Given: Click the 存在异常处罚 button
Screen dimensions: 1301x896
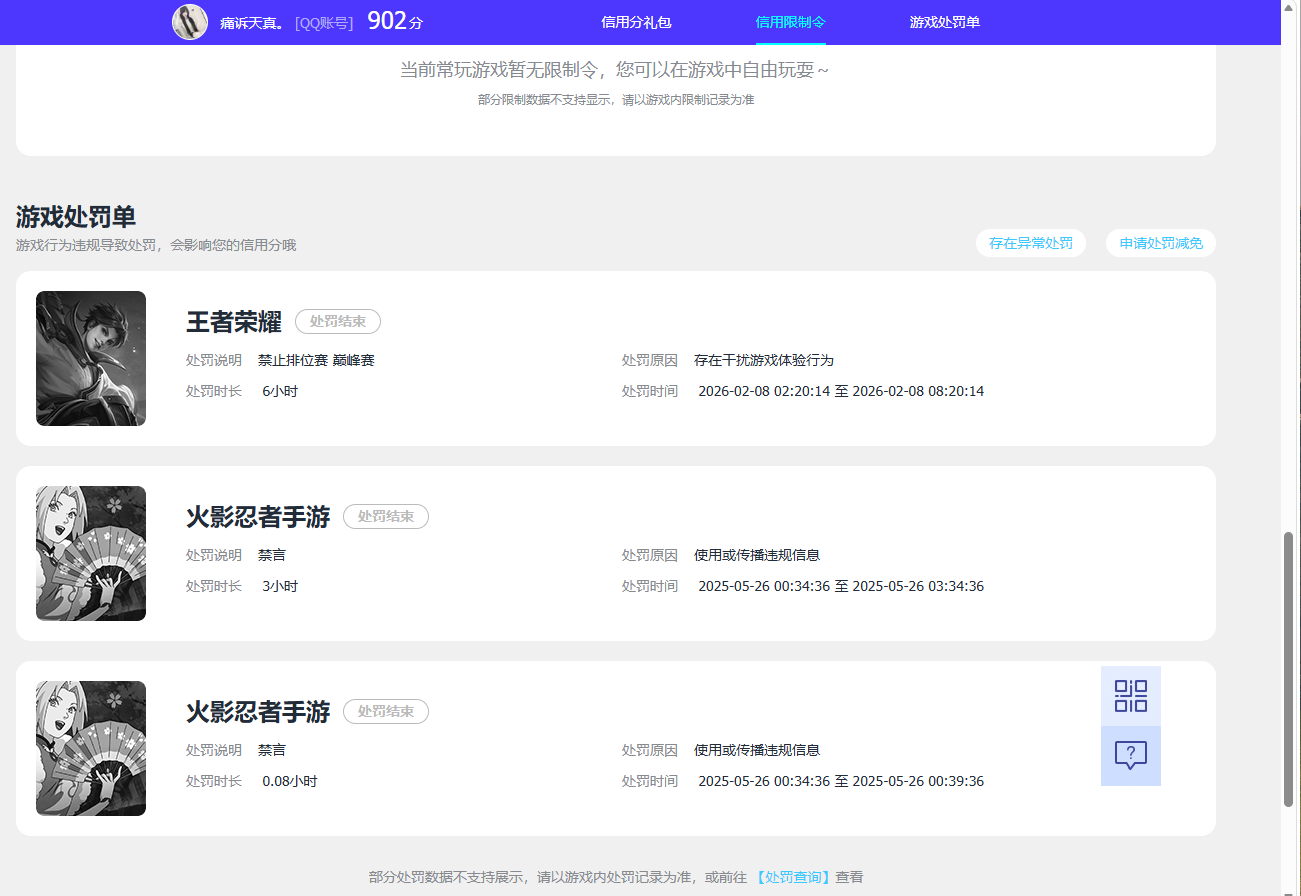Looking at the screenshot, I should [x=1031, y=243].
